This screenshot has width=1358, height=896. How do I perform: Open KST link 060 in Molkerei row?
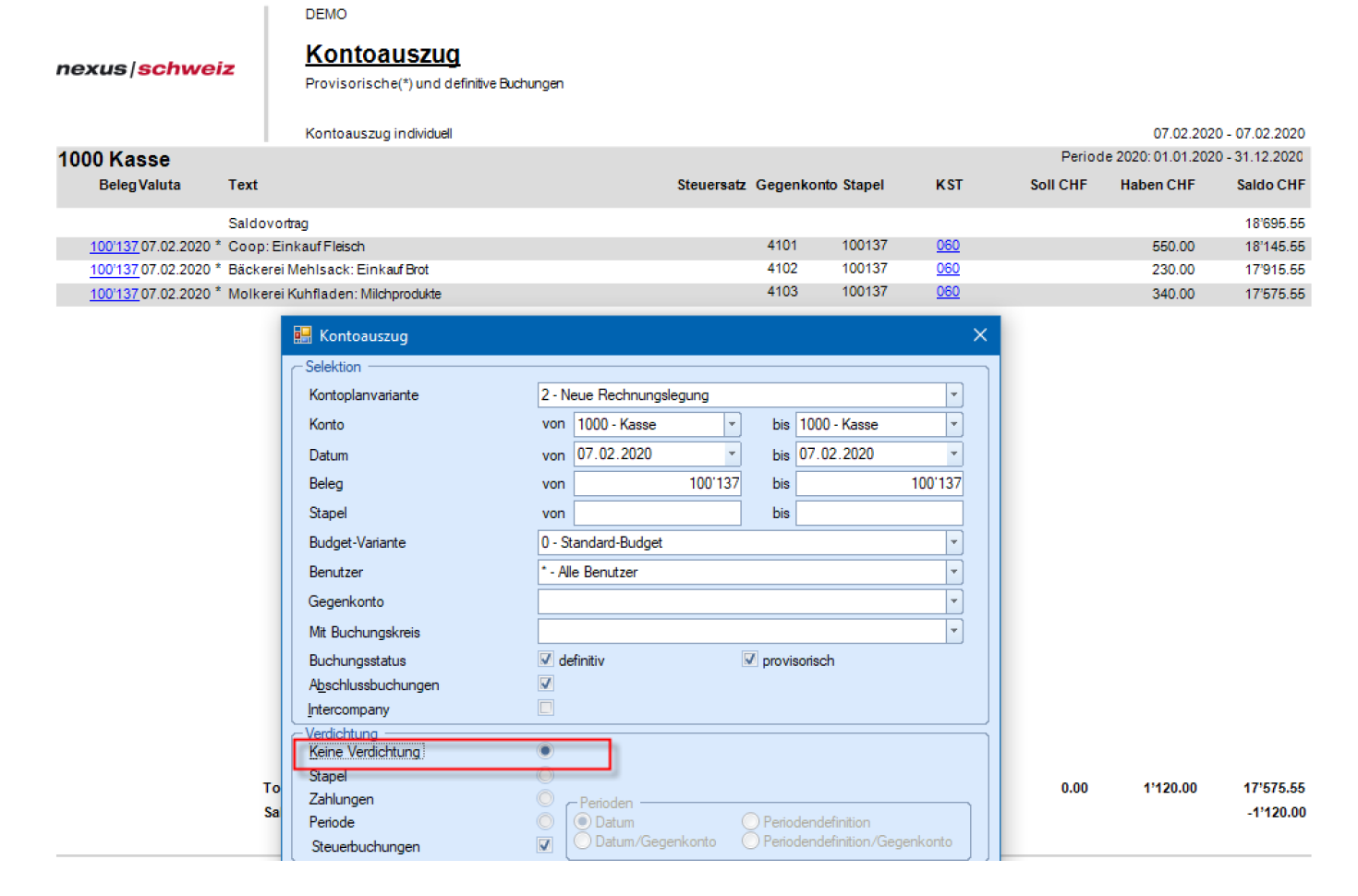click(x=948, y=292)
